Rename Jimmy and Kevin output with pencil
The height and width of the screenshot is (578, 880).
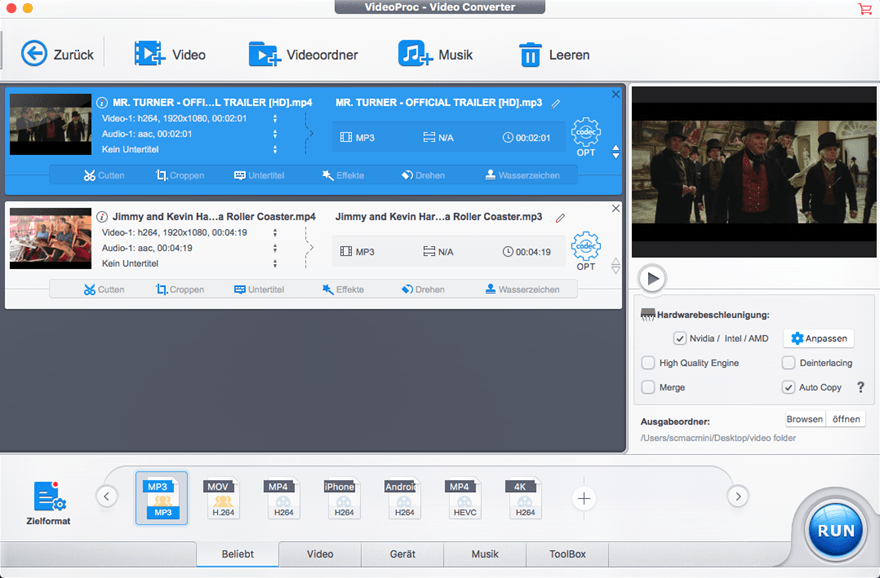tap(560, 218)
